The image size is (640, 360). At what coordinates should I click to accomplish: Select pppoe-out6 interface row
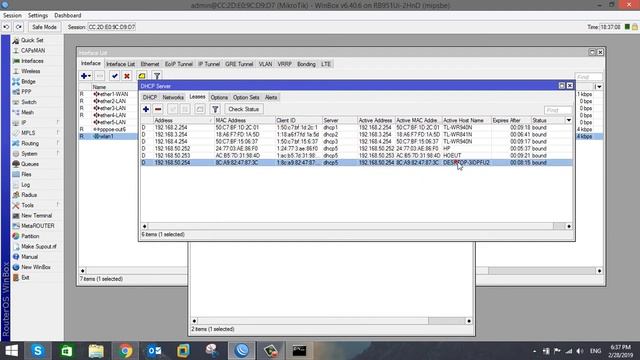pyautogui.click(x=108, y=129)
